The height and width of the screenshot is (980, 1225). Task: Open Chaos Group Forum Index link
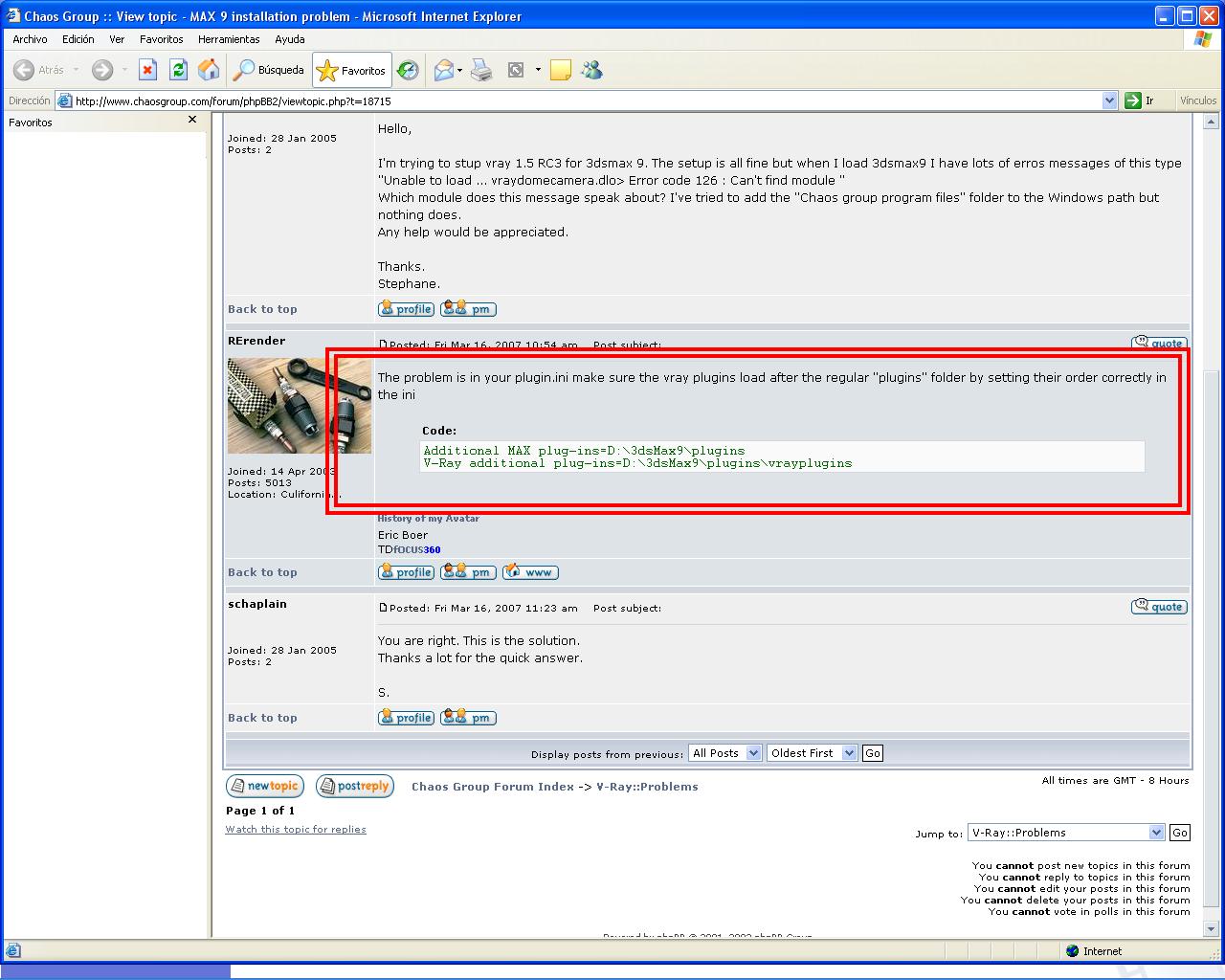click(x=493, y=787)
